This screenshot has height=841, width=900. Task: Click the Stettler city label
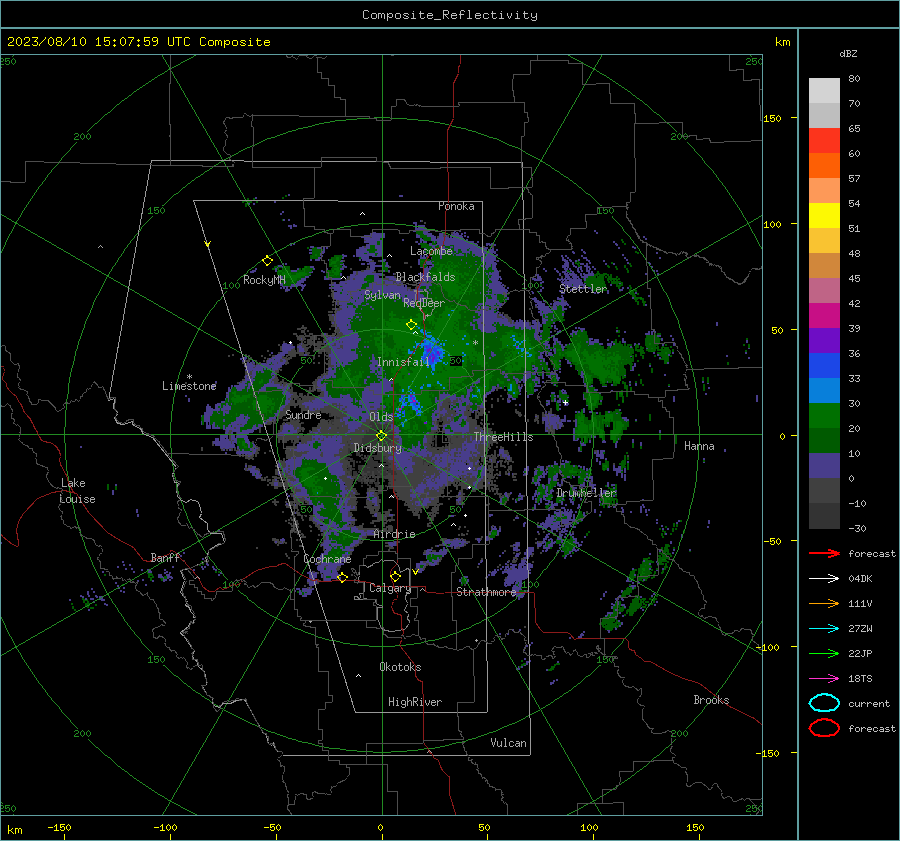[x=583, y=289]
